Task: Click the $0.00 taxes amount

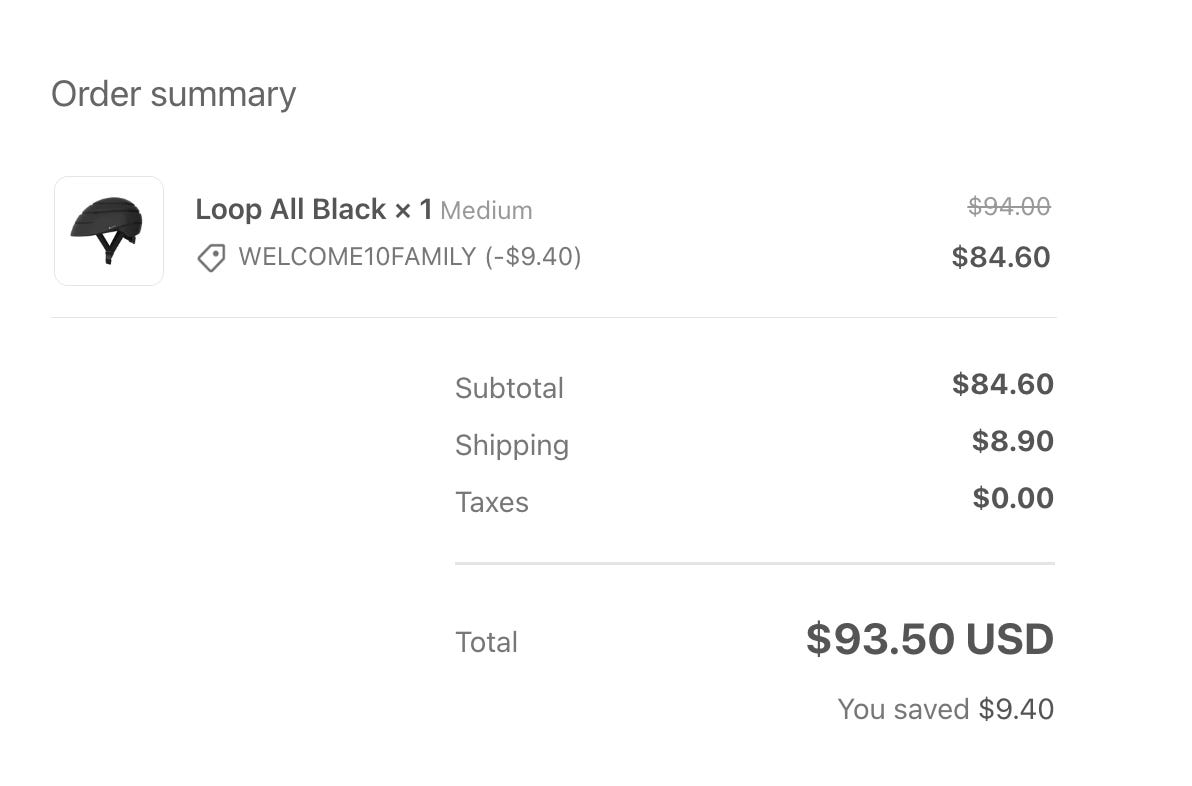Action: 1012,498
